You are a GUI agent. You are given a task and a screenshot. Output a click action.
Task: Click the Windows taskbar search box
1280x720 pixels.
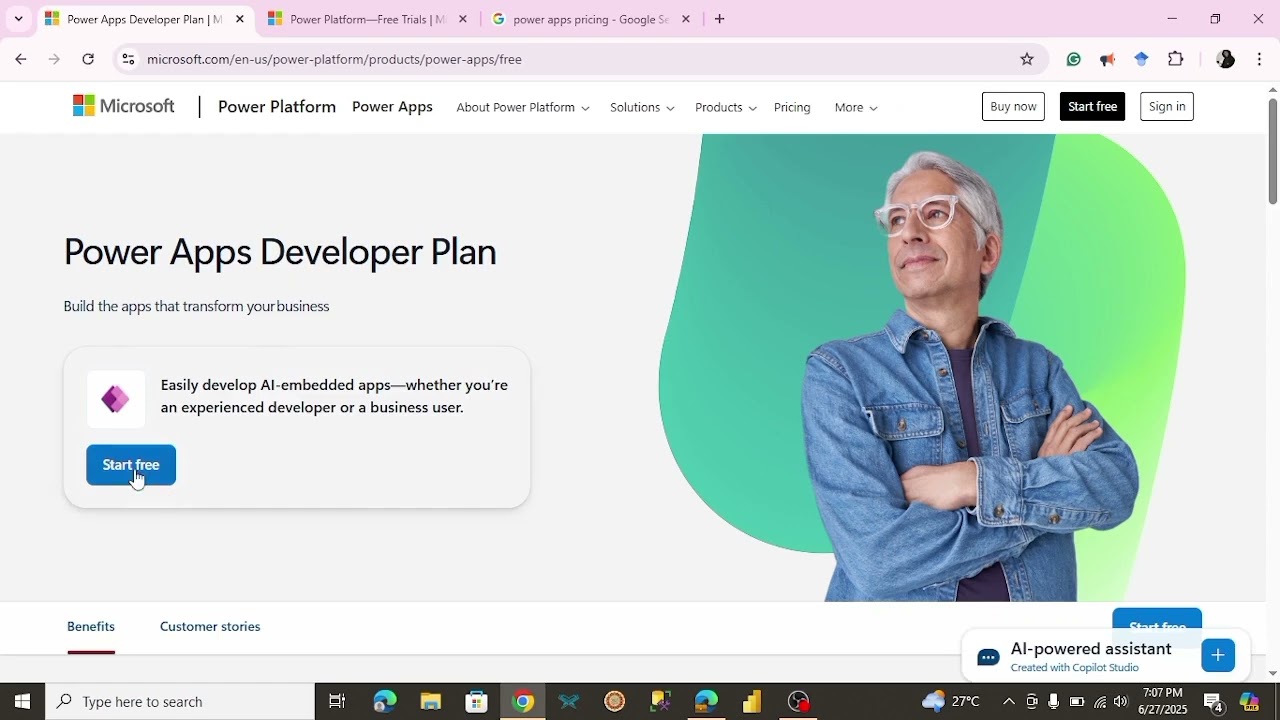pyautogui.click(x=181, y=701)
